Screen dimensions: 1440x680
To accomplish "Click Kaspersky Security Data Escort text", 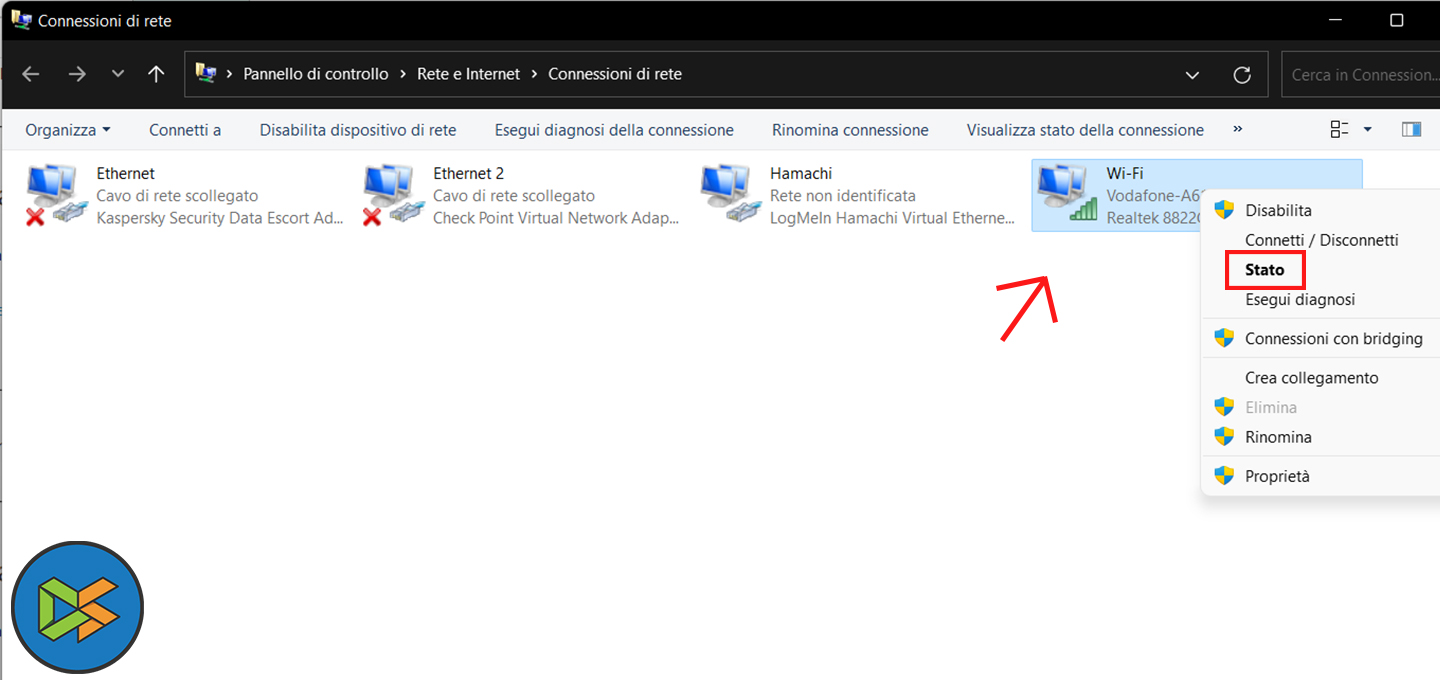I will pyautogui.click(x=220, y=218).
